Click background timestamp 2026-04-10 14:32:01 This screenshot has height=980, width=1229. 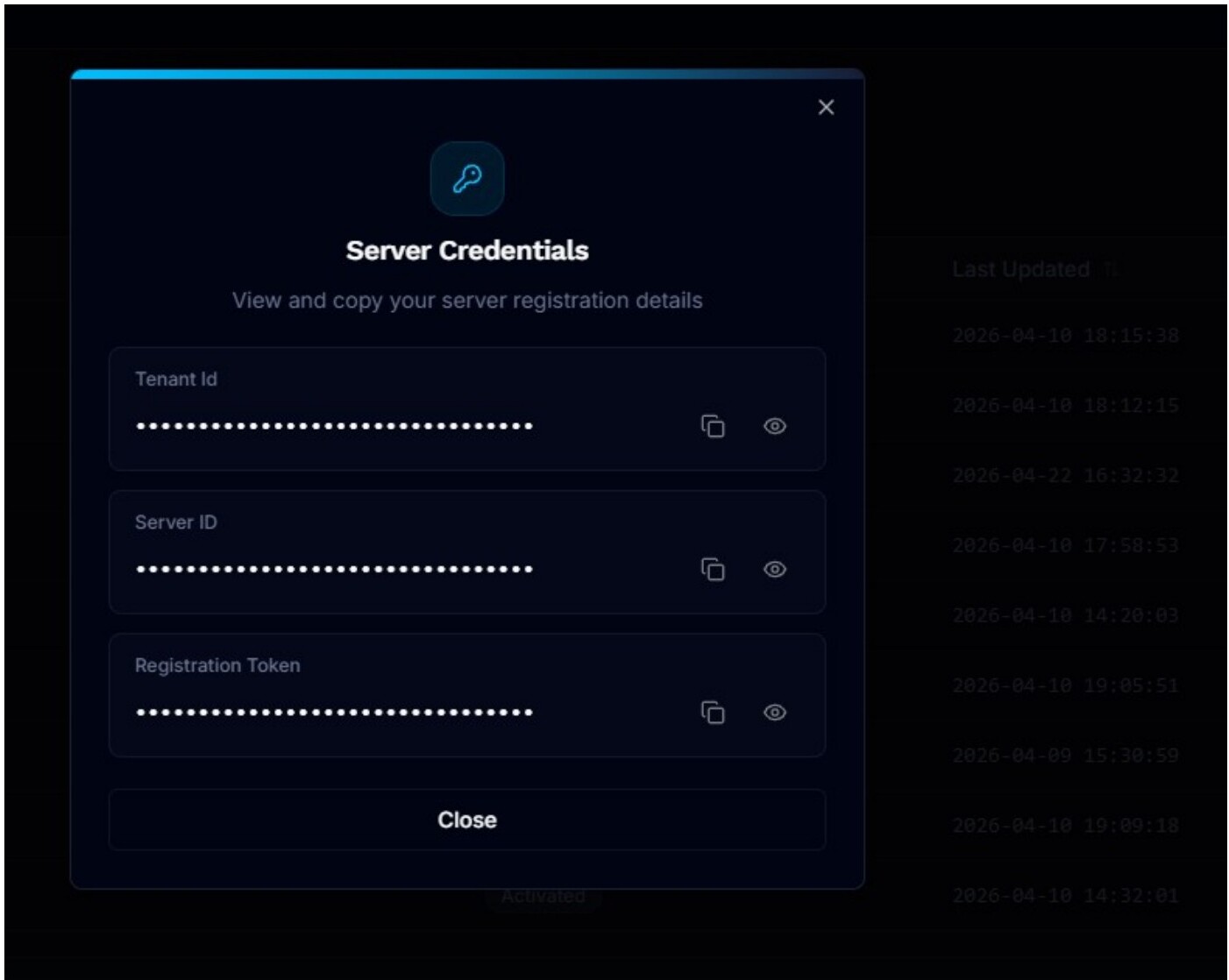click(1065, 896)
